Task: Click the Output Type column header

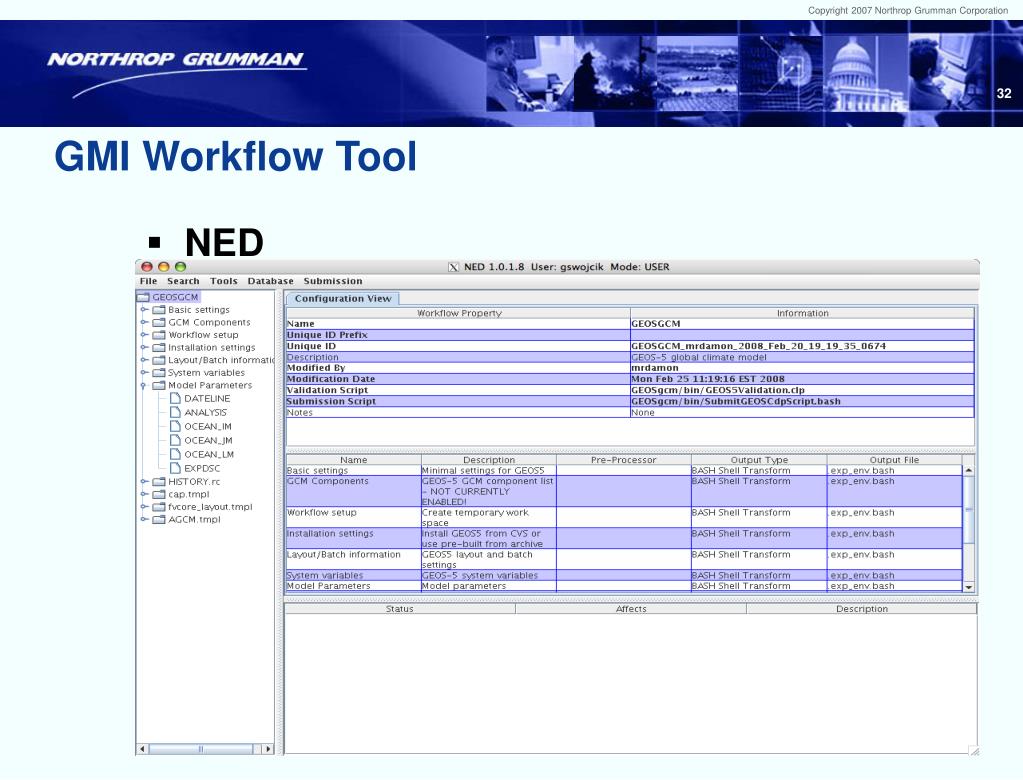Action: [x=759, y=460]
